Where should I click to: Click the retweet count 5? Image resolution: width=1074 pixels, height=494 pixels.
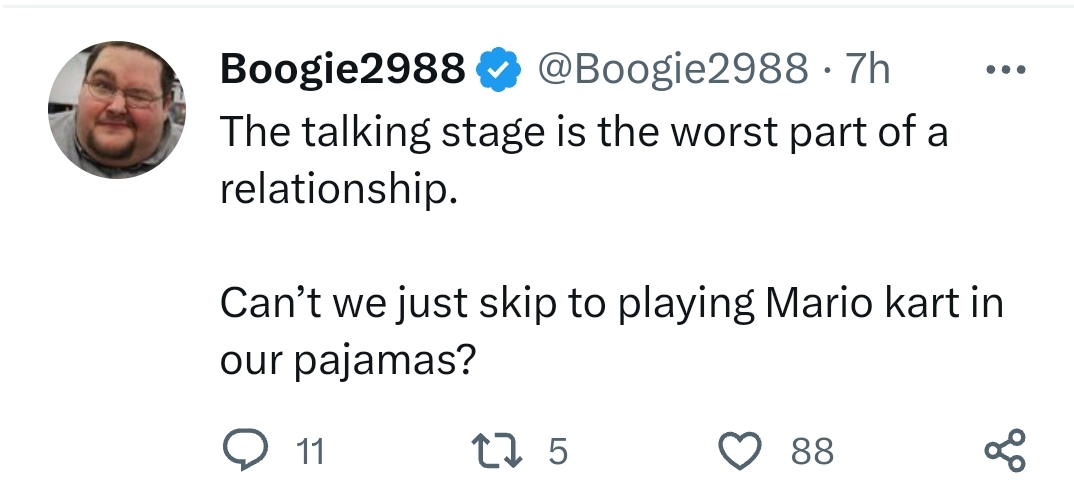pos(558,452)
